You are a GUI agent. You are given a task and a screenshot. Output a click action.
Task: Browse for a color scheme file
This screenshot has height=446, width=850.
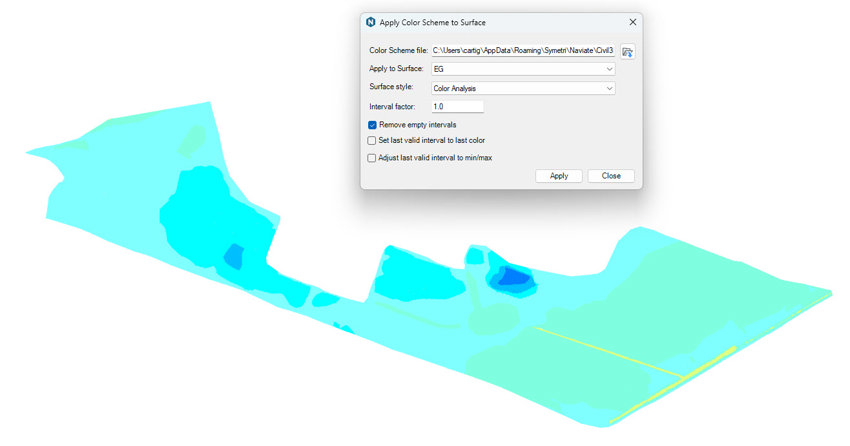pos(627,52)
